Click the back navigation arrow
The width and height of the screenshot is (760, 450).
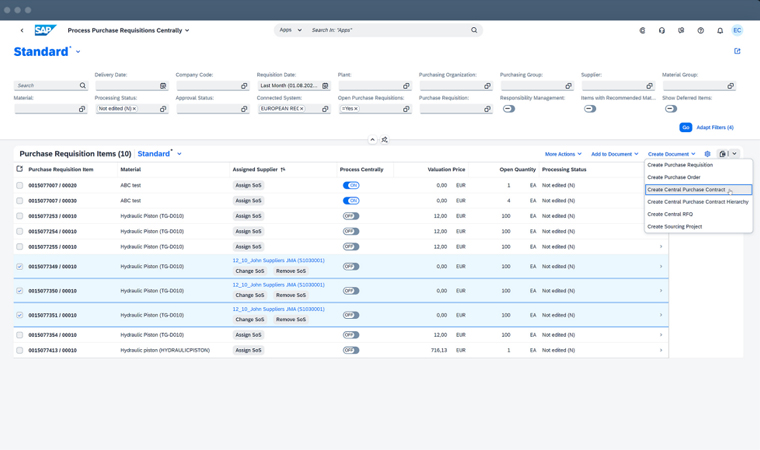coord(22,30)
